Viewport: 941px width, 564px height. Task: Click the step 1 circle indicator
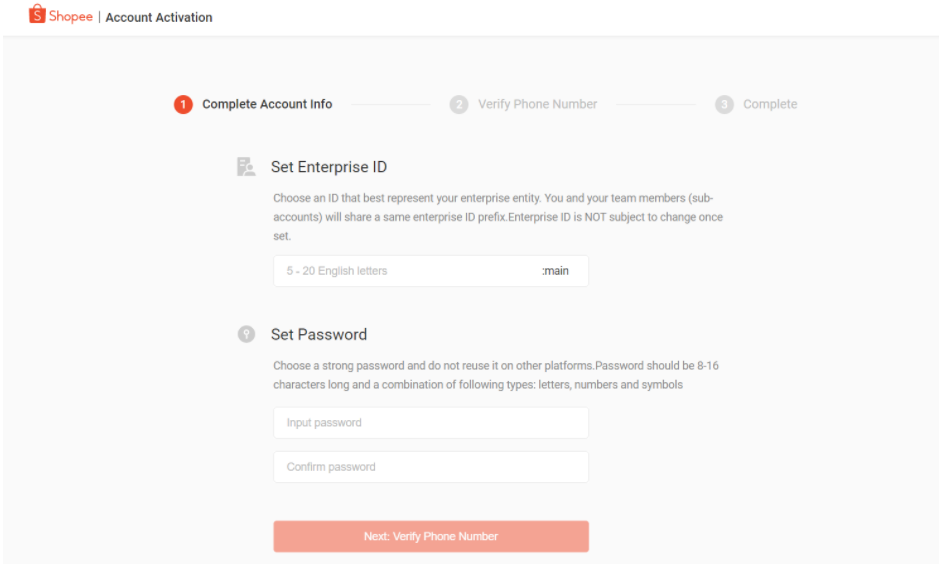coord(183,105)
